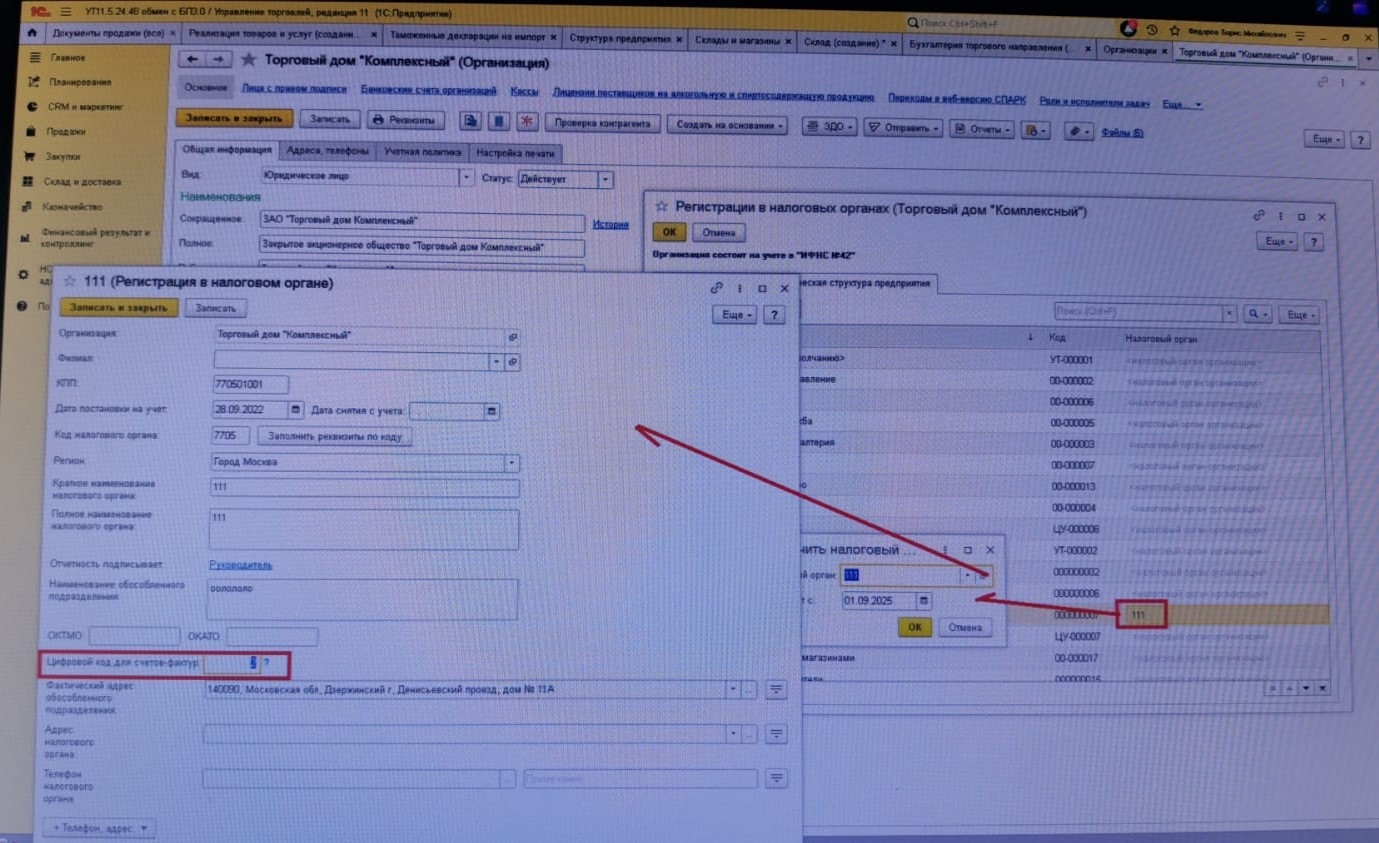Click the Цифровой код для счетов-фактур field
The height and width of the screenshot is (843, 1379).
click(231, 663)
